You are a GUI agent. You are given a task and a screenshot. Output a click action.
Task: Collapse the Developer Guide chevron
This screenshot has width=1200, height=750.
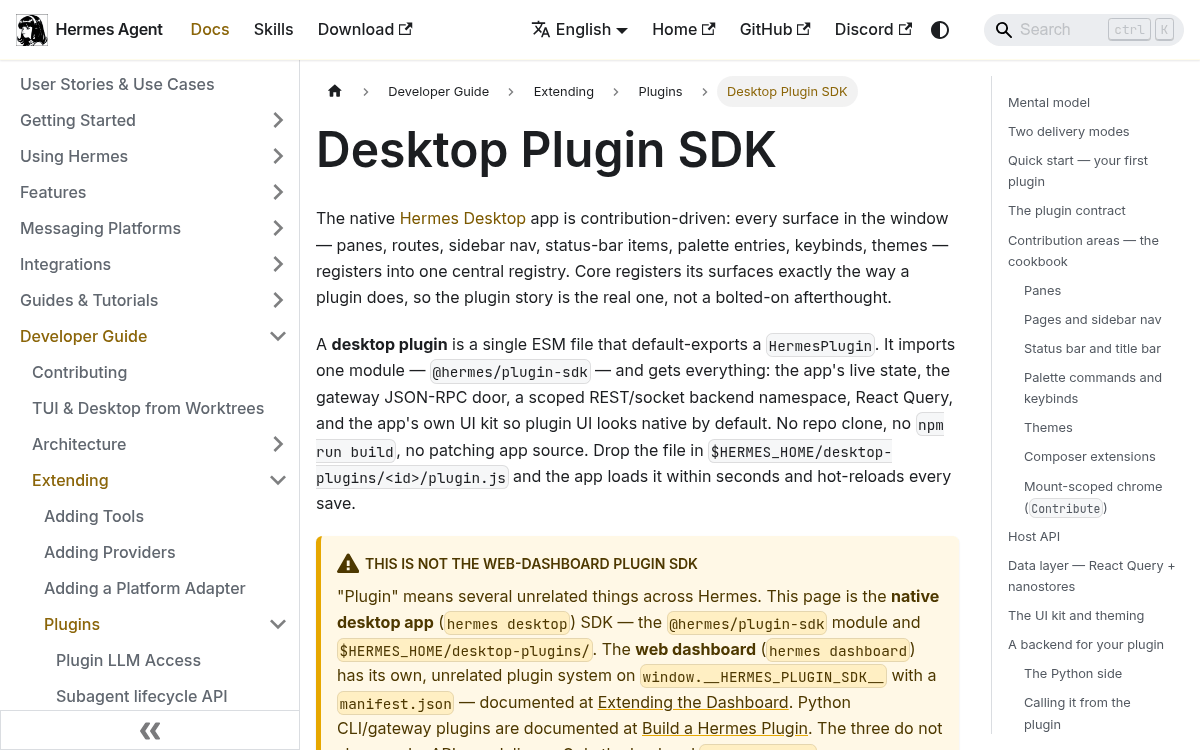pos(278,336)
